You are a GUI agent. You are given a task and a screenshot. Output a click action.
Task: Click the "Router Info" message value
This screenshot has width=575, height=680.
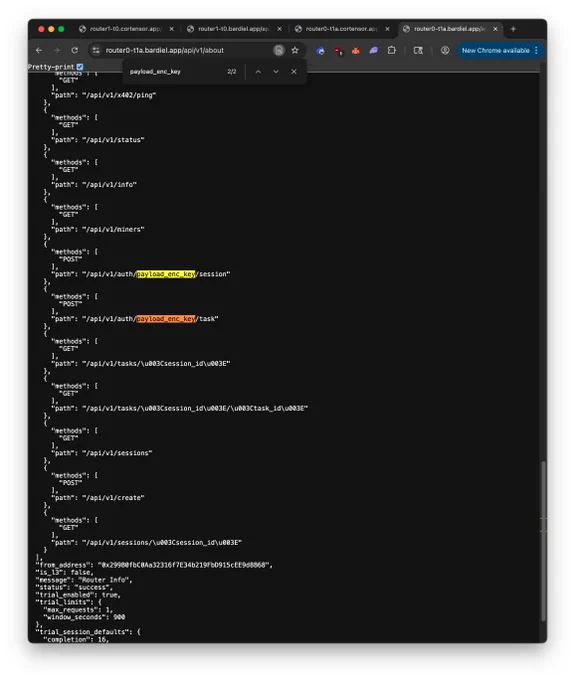coord(103,580)
